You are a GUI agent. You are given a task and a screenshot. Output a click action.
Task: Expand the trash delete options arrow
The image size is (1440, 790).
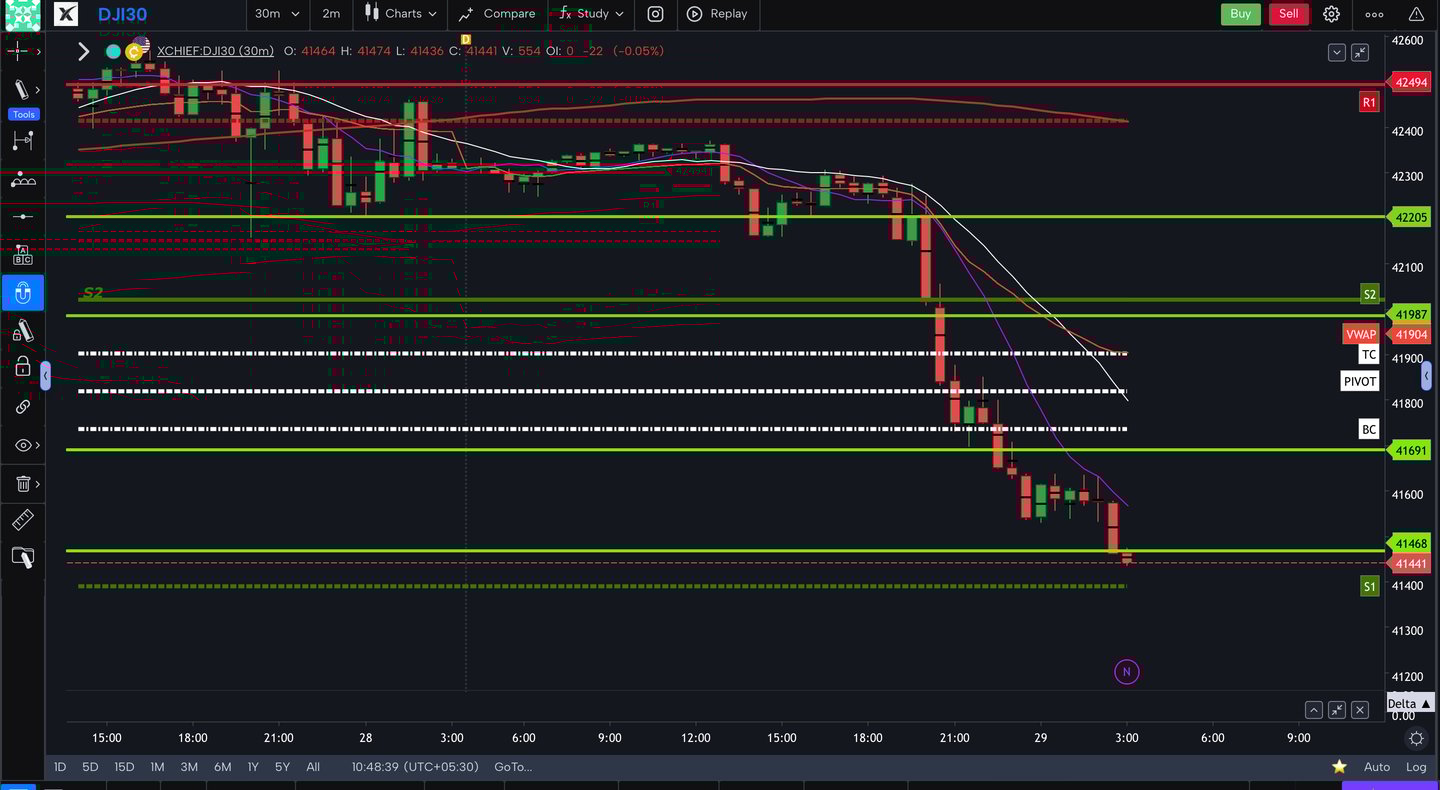(37, 484)
